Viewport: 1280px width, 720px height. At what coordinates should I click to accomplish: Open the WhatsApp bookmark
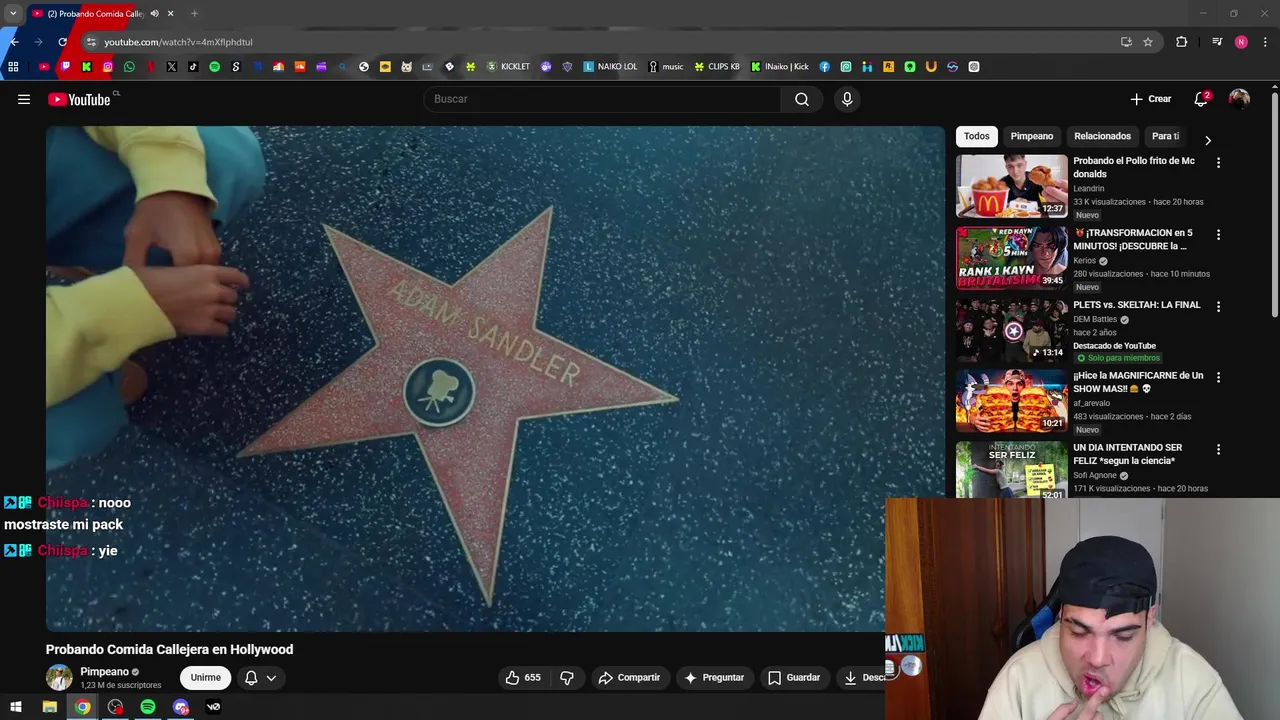coord(129,67)
